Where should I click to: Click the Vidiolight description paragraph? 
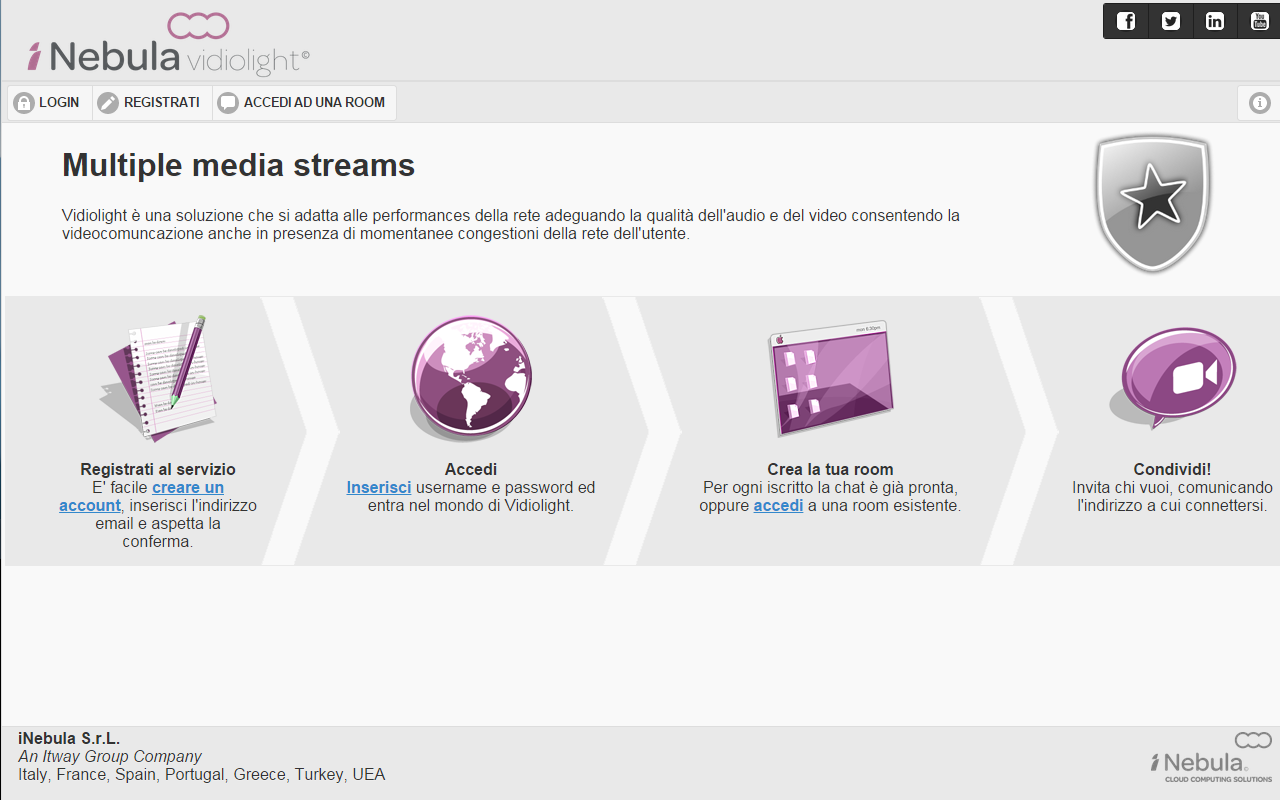tap(511, 225)
